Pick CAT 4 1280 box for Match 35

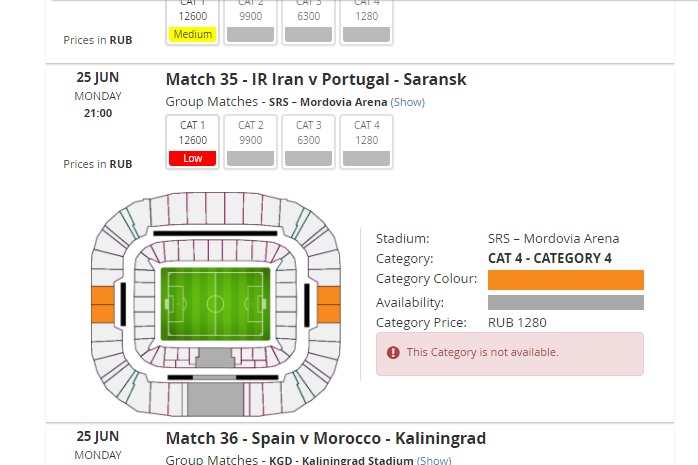pos(366,133)
